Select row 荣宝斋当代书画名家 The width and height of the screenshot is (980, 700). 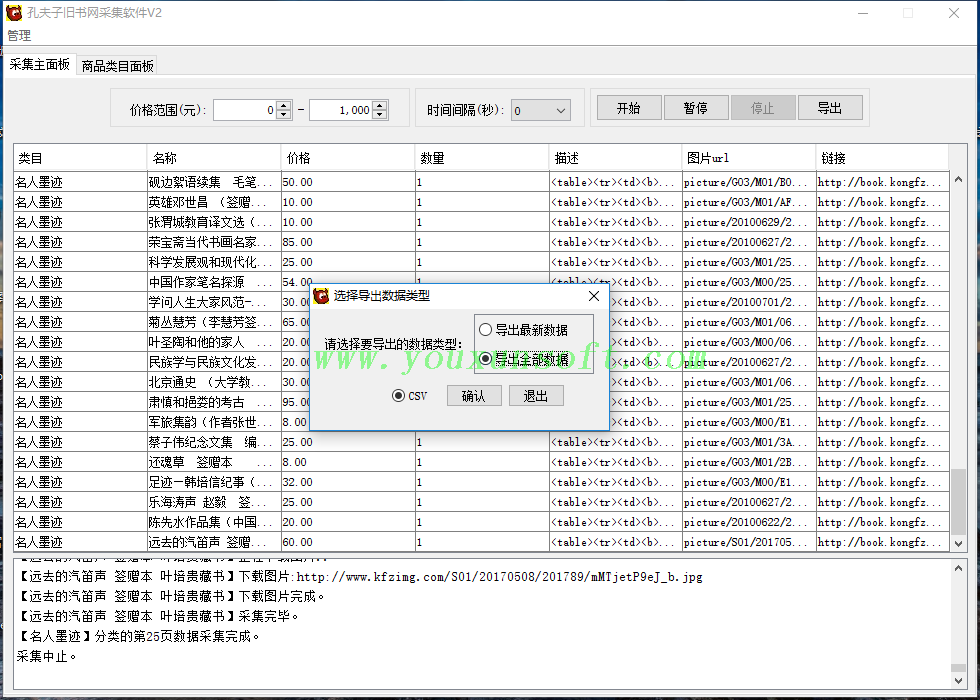(481, 242)
